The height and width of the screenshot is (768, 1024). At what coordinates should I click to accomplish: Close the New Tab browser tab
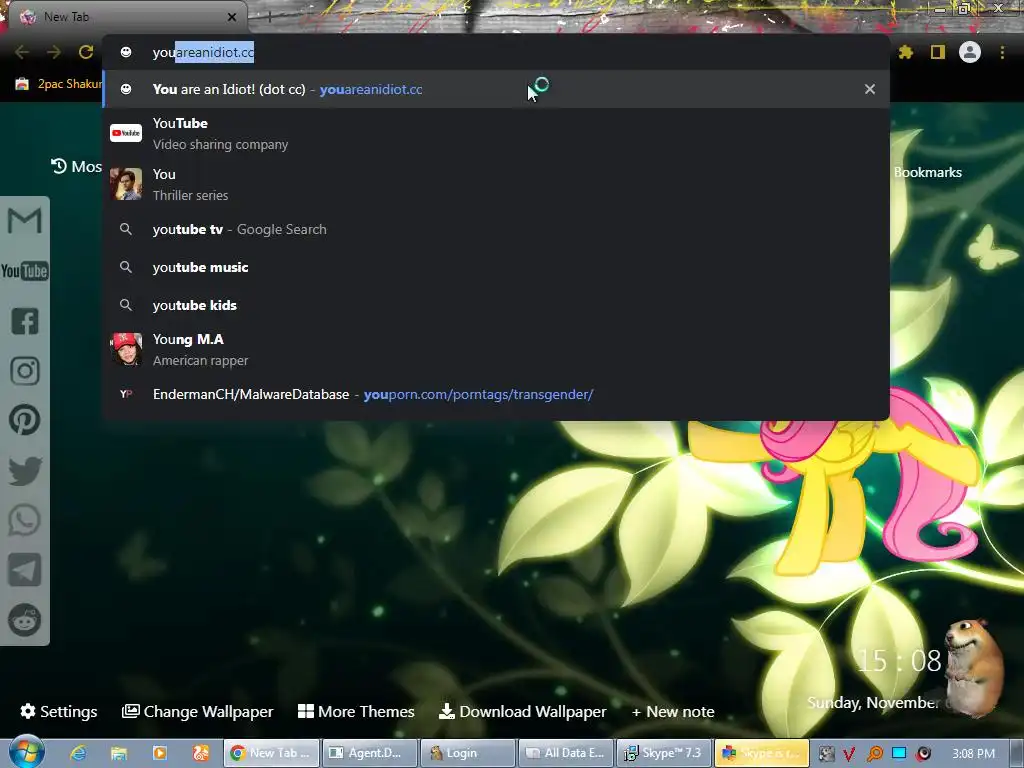pos(231,17)
